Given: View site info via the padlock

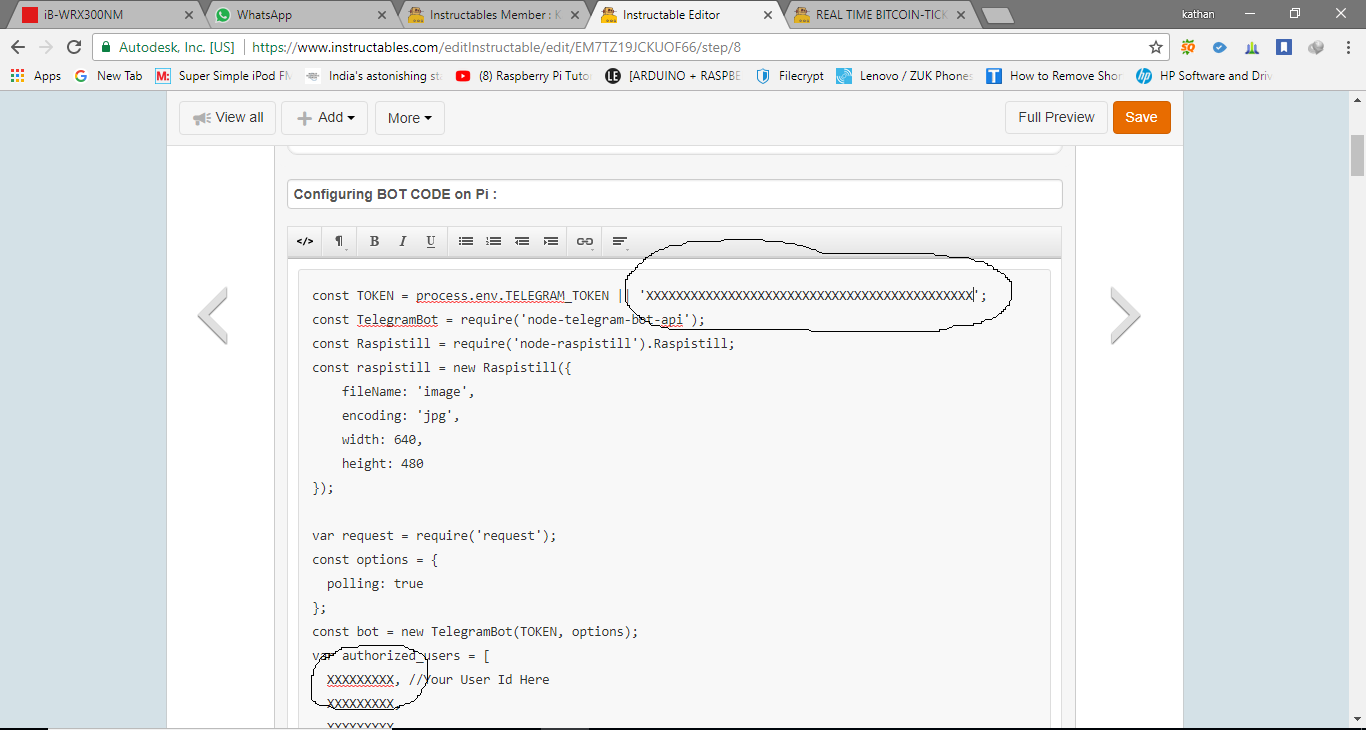Looking at the screenshot, I should click(x=107, y=47).
